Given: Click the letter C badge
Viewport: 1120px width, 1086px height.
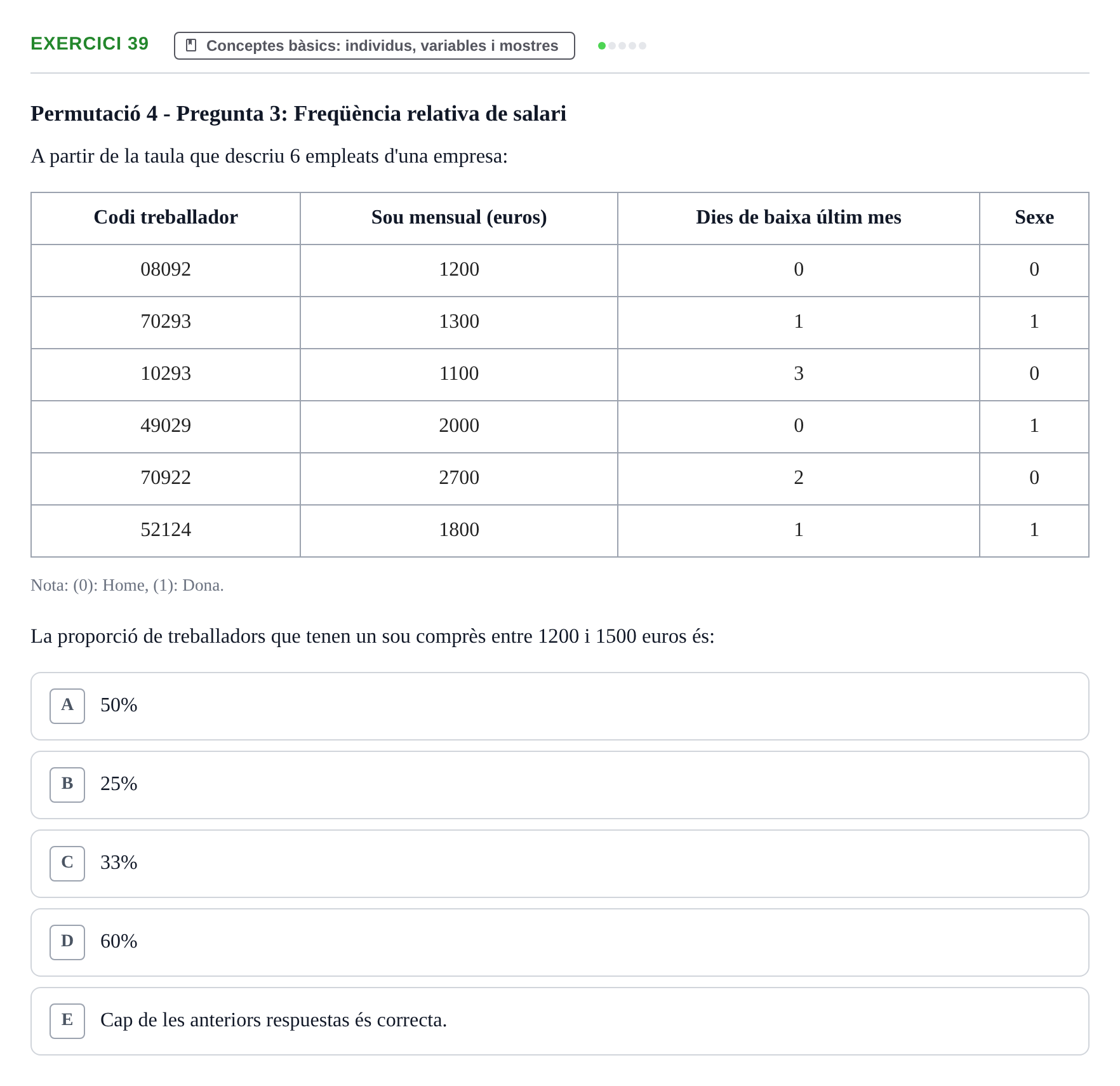Looking at the screenshot, I should (67, 864).
